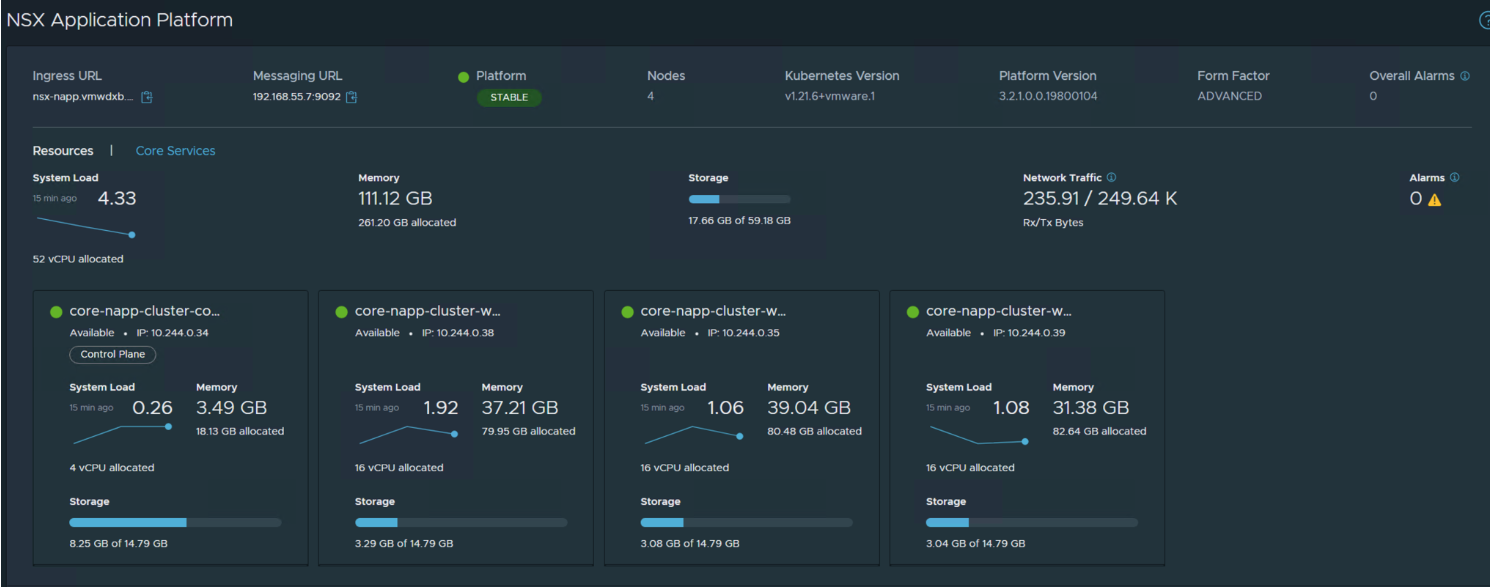Screen dimensions: 1490x588
Task: Click the 80.48 GB allocated text
Action: (814, 432)
